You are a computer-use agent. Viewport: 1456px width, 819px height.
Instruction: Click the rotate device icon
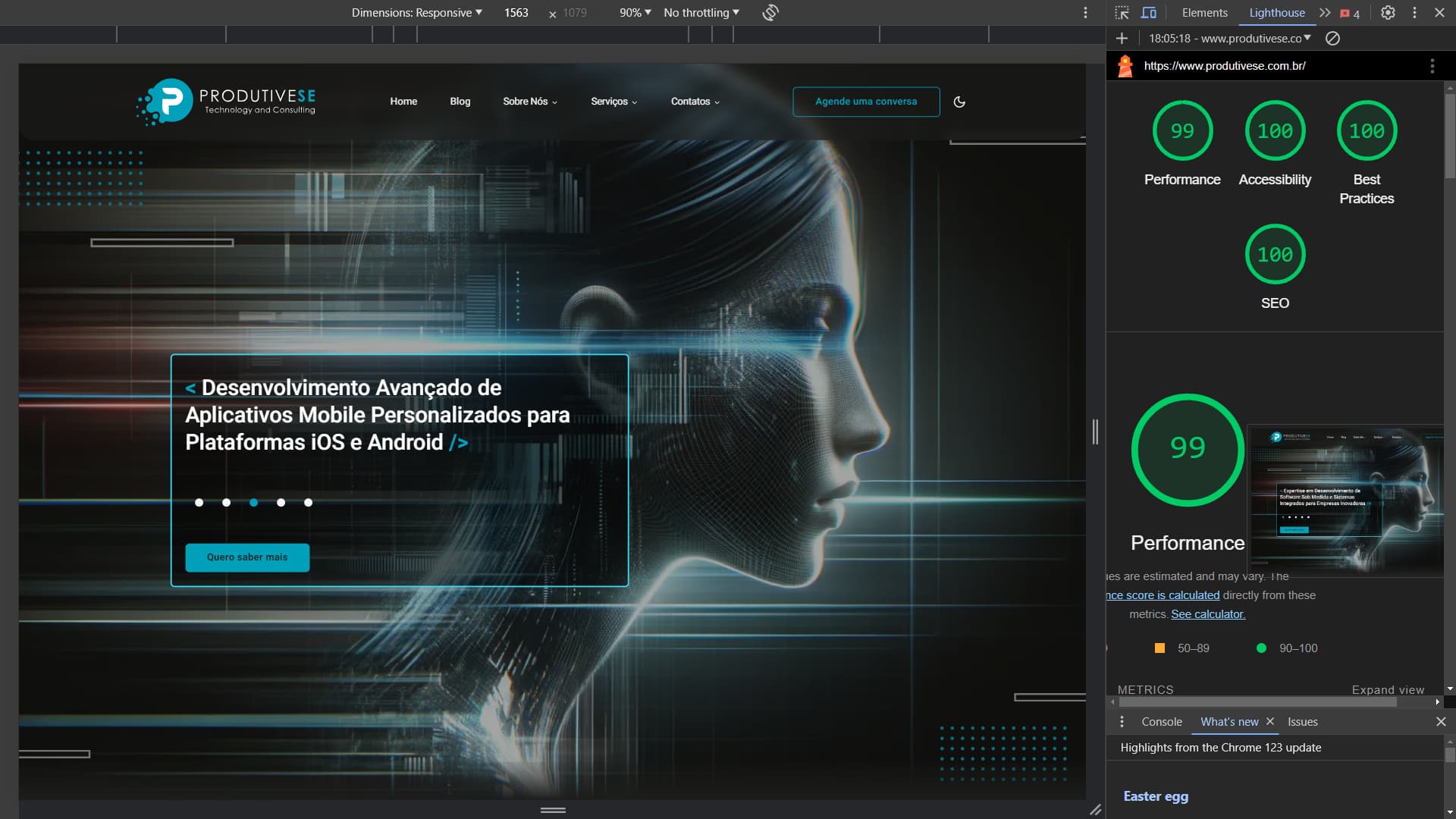point(770,13)
